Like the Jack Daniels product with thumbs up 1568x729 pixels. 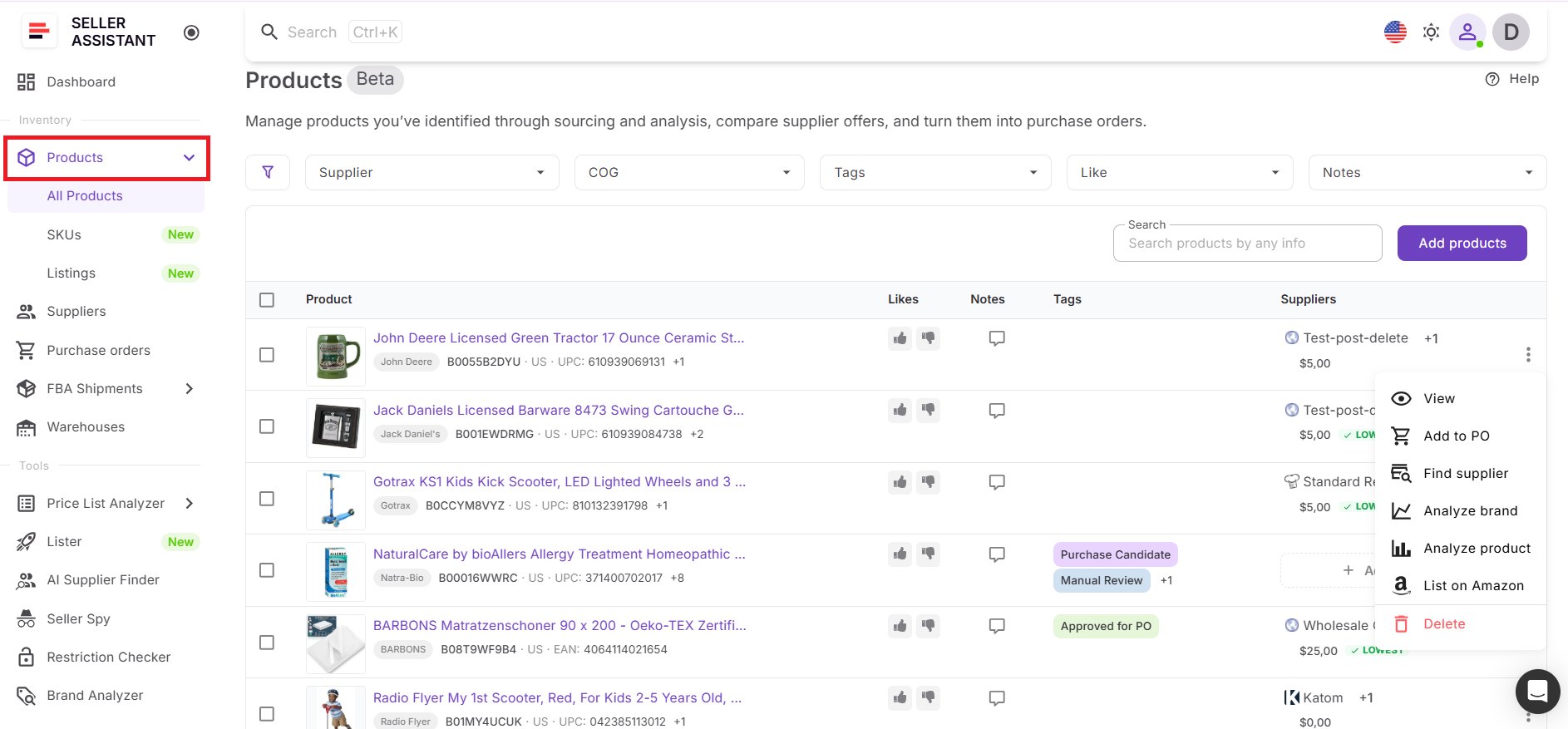tap(900, 410)
